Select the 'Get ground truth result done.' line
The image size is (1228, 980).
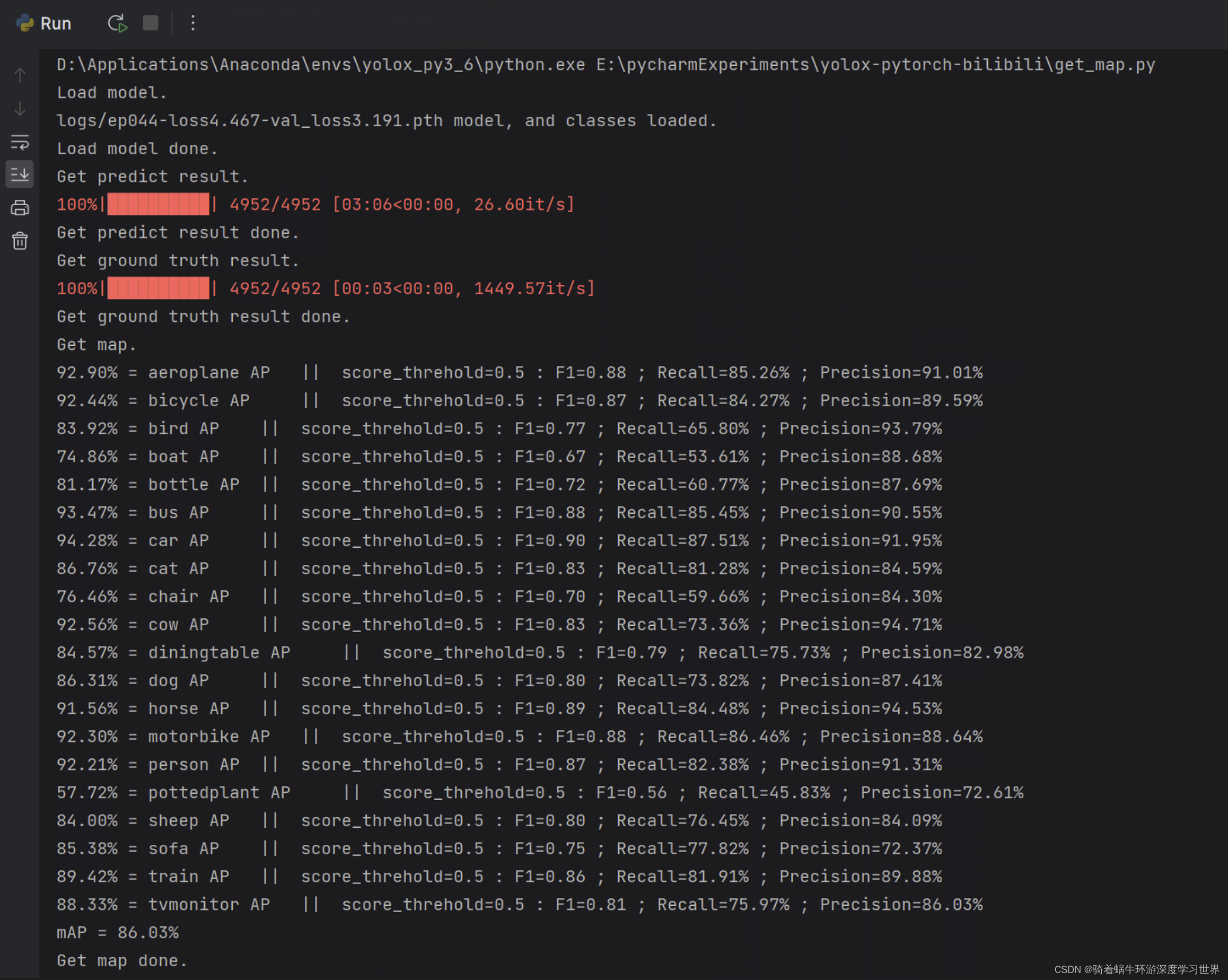(x=203, y=317)
